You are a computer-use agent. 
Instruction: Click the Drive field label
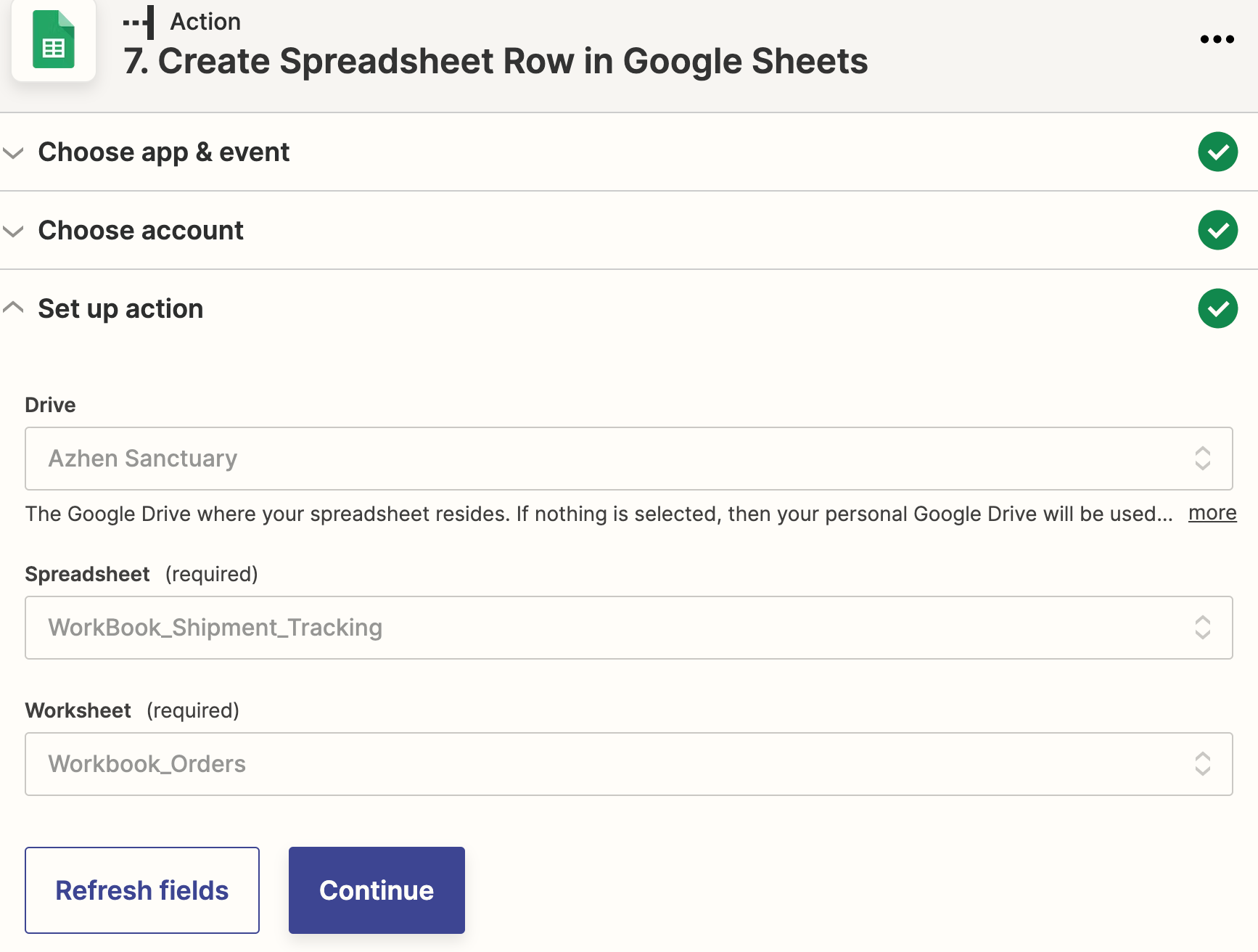(x=50, y=405)
